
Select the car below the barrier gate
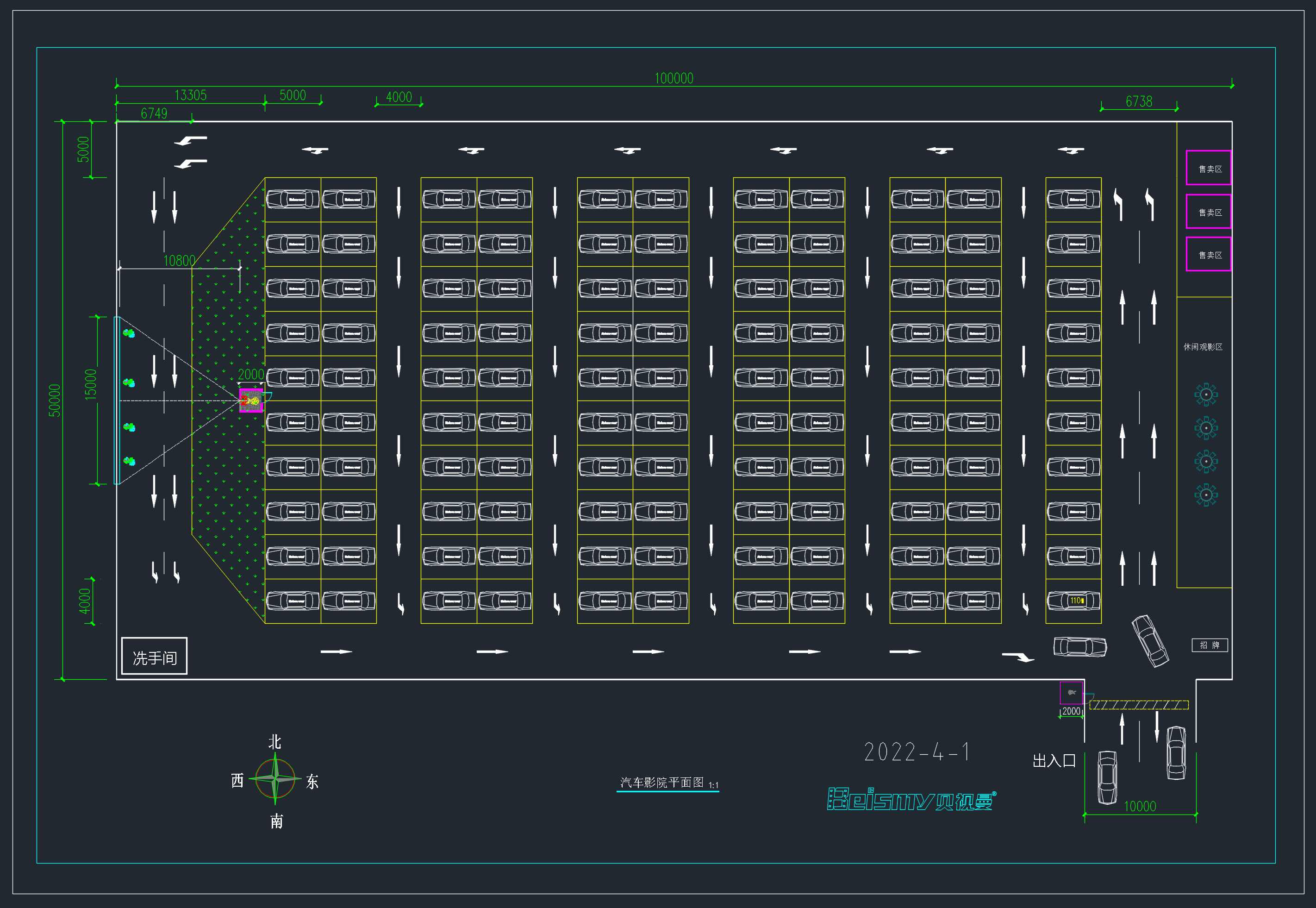[1176, 753]
